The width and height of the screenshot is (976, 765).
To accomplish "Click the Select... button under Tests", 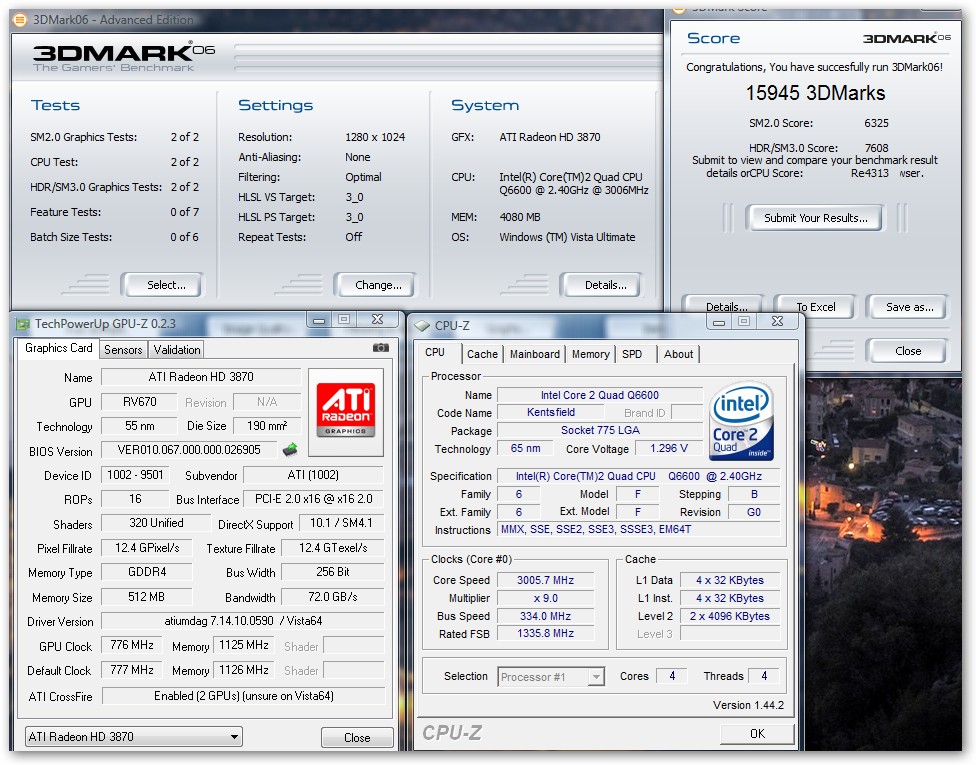I will pyautogui.click(x=163, y=285).
